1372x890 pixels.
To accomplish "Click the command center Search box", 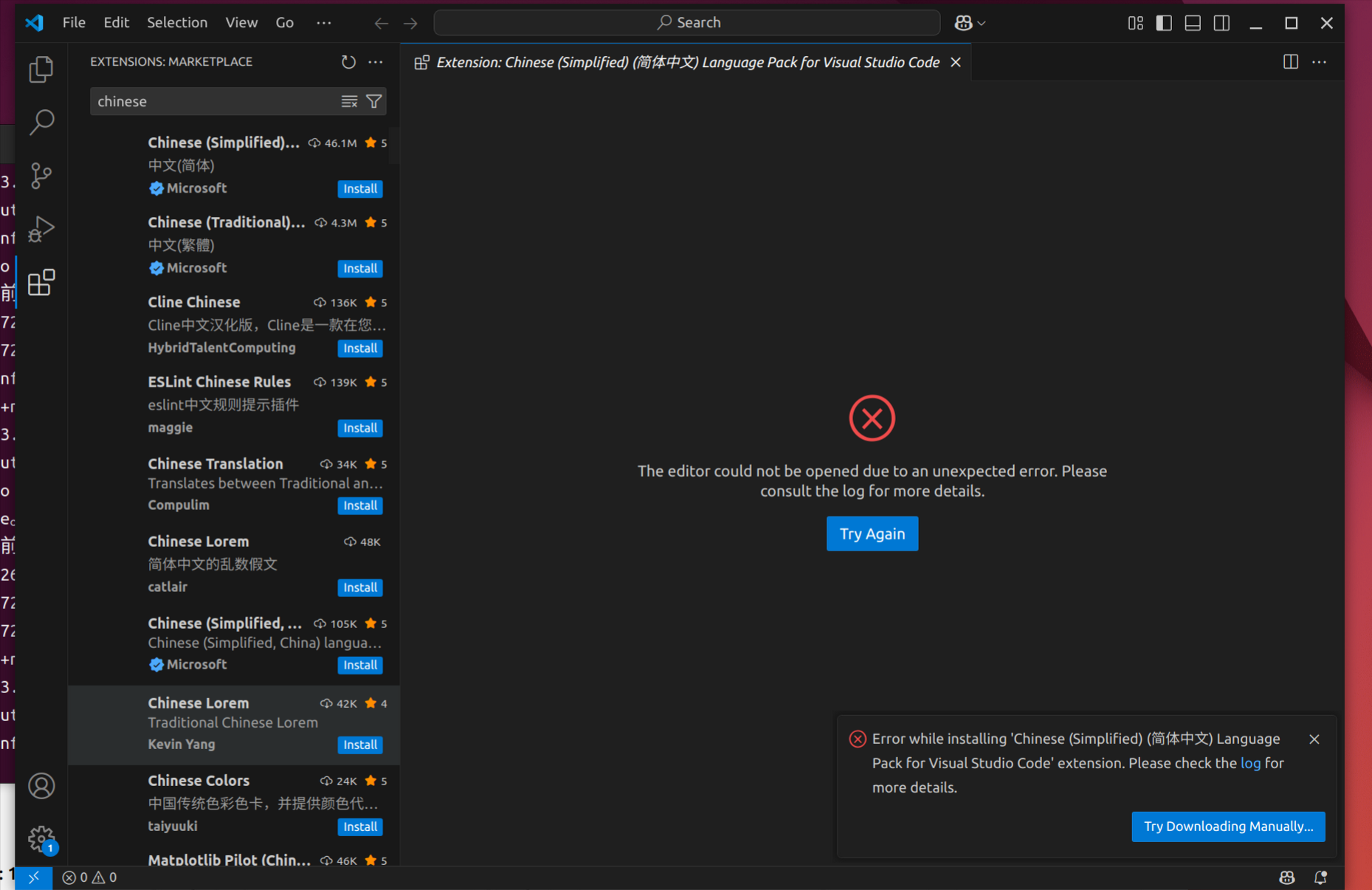I will 687,23.
